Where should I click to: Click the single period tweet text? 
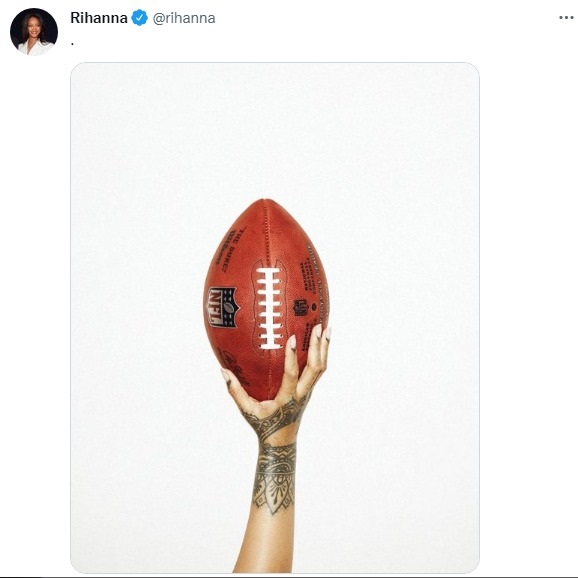tap(73, 44)
